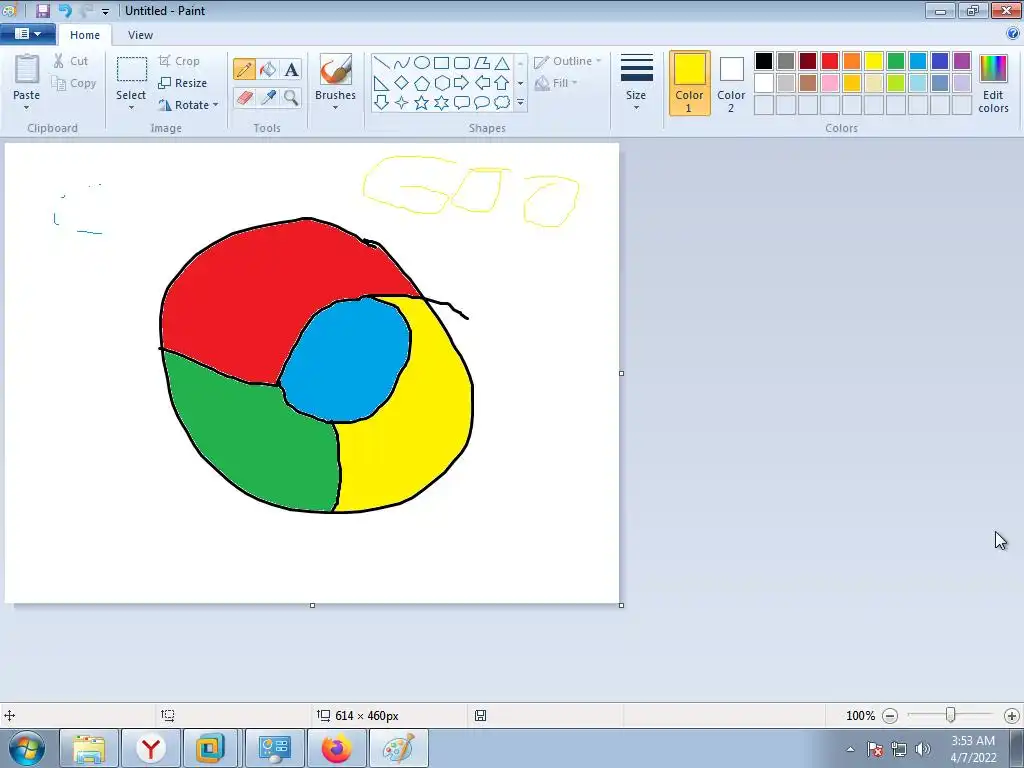Click the zoom slider handle
The height and width of the screenshot is (768, 1024).
pos(951,715)
